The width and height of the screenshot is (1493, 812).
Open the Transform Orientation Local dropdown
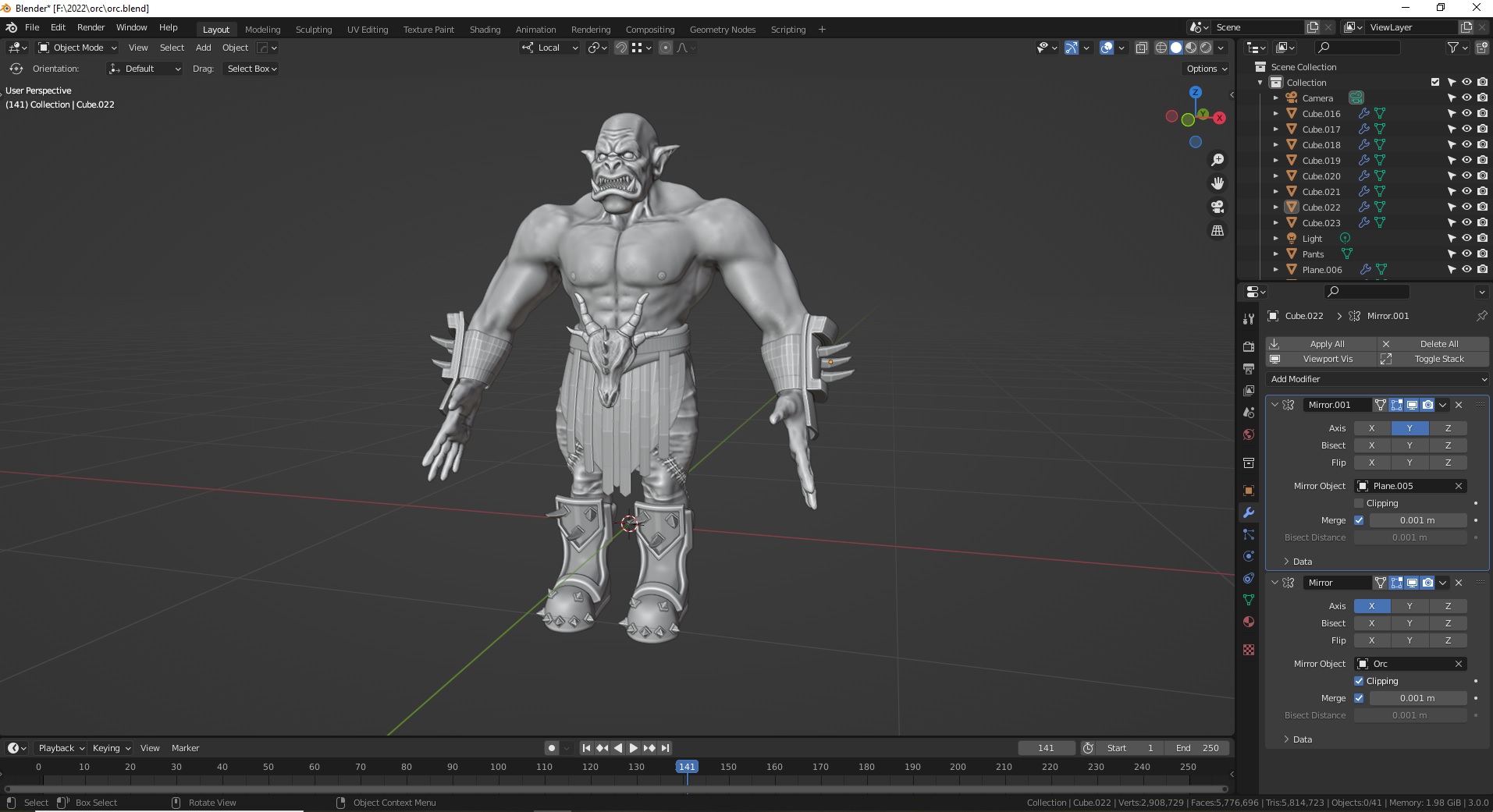[549, 48]
